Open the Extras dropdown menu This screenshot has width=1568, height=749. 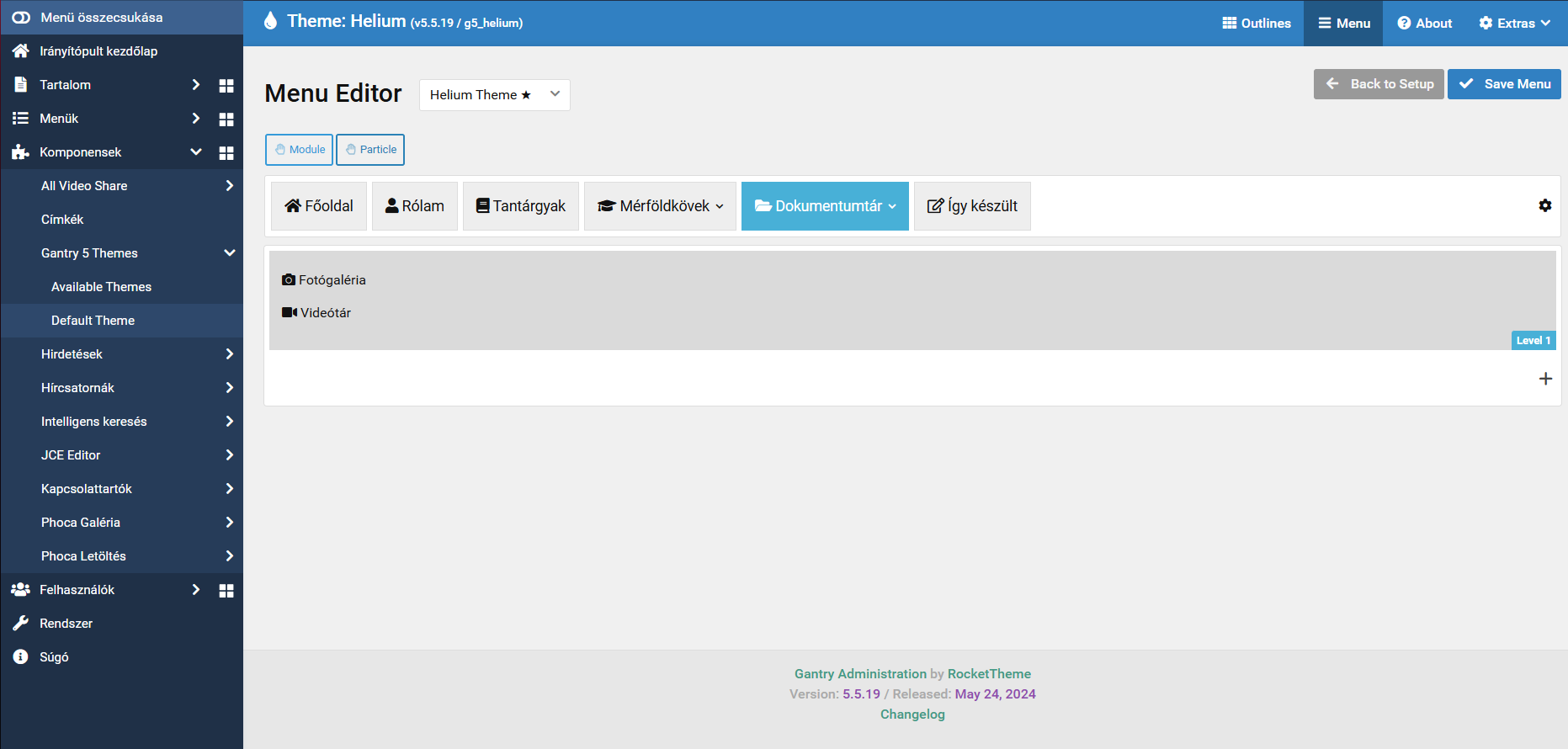pos(1514,24)
